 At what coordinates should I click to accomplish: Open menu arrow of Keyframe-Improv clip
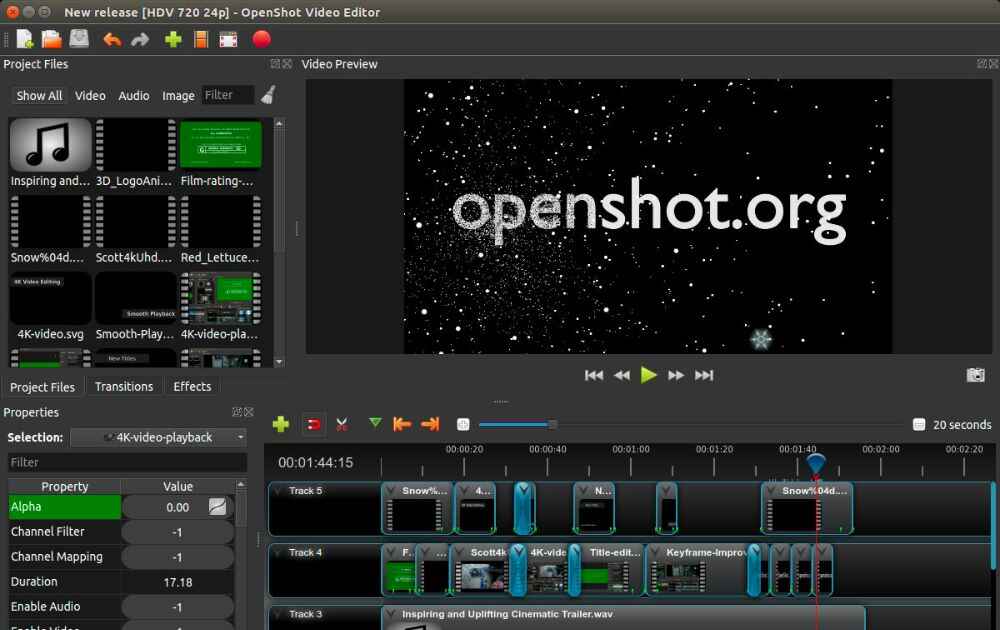[655, 552]
